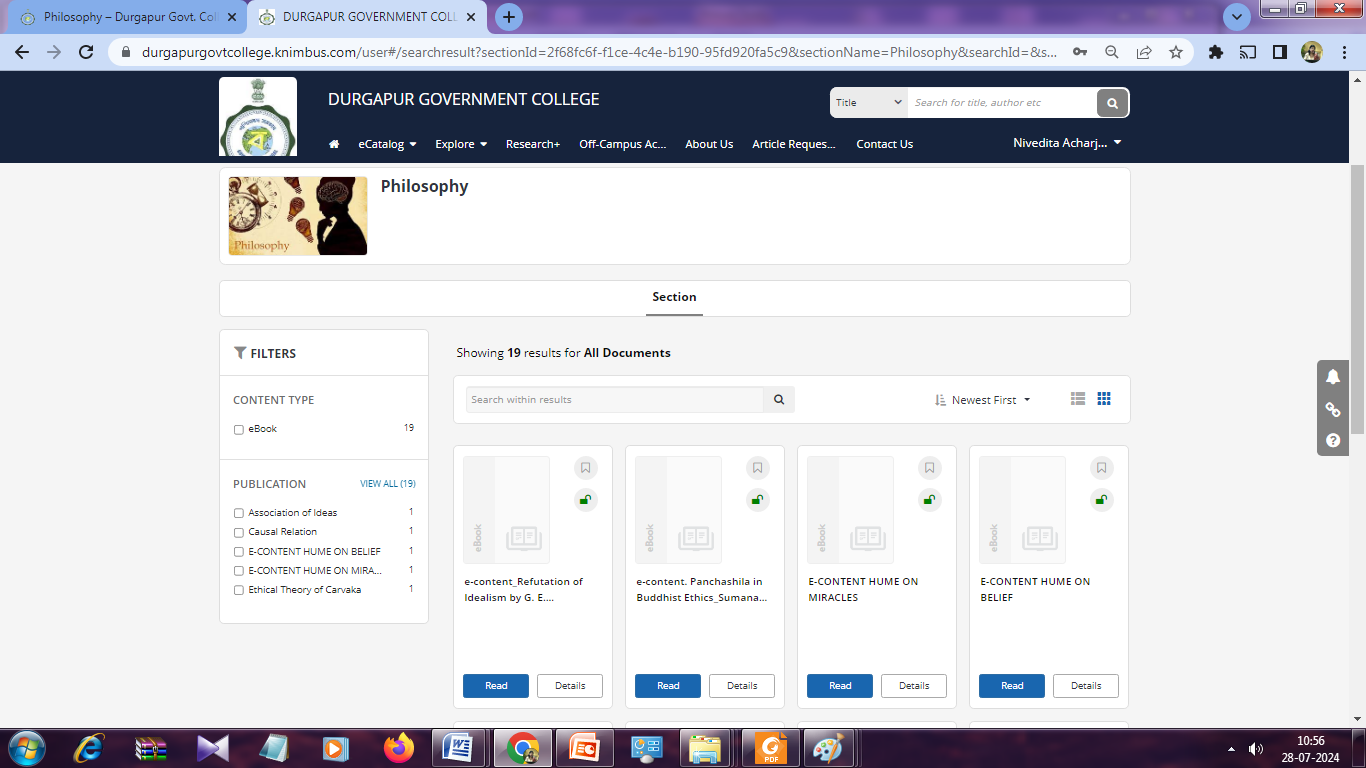1366x768 pixels.
Task: Click VIEW ALL (19) publications link
Action: pyautogui.click(x=387, y=484)
